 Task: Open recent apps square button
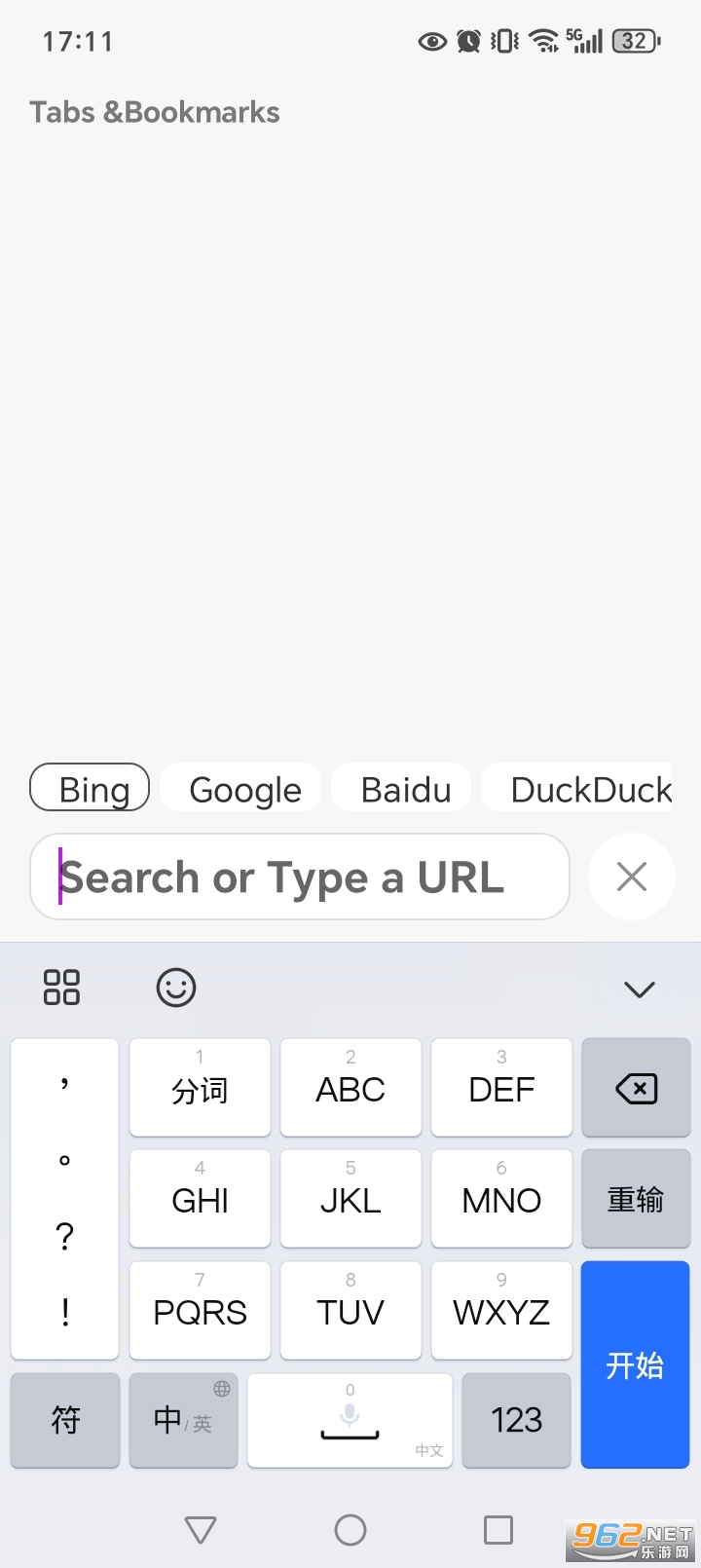(x=498, y=1530)
